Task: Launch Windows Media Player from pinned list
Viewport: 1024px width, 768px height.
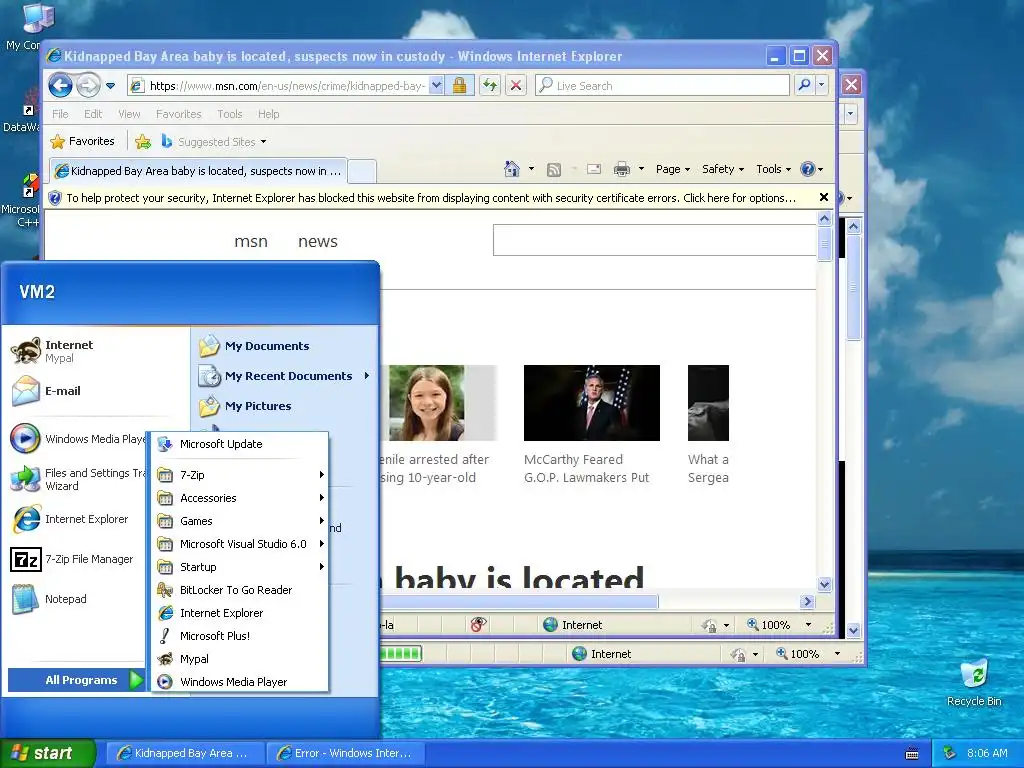Action: tap(77, 439)
